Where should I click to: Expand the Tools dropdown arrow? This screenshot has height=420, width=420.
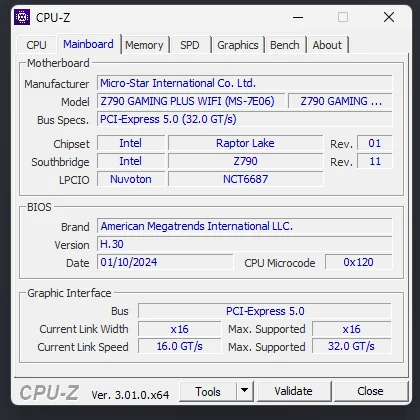[x=245, y=391]
